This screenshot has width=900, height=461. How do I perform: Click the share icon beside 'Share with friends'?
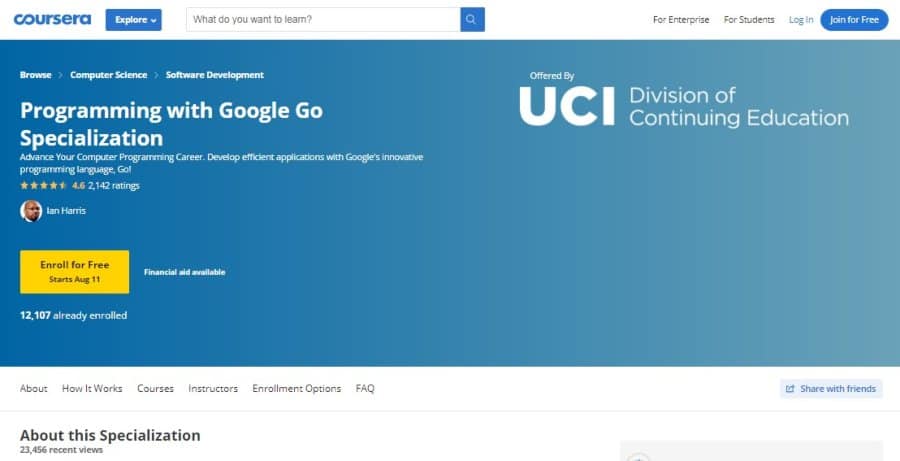(790, 389)
